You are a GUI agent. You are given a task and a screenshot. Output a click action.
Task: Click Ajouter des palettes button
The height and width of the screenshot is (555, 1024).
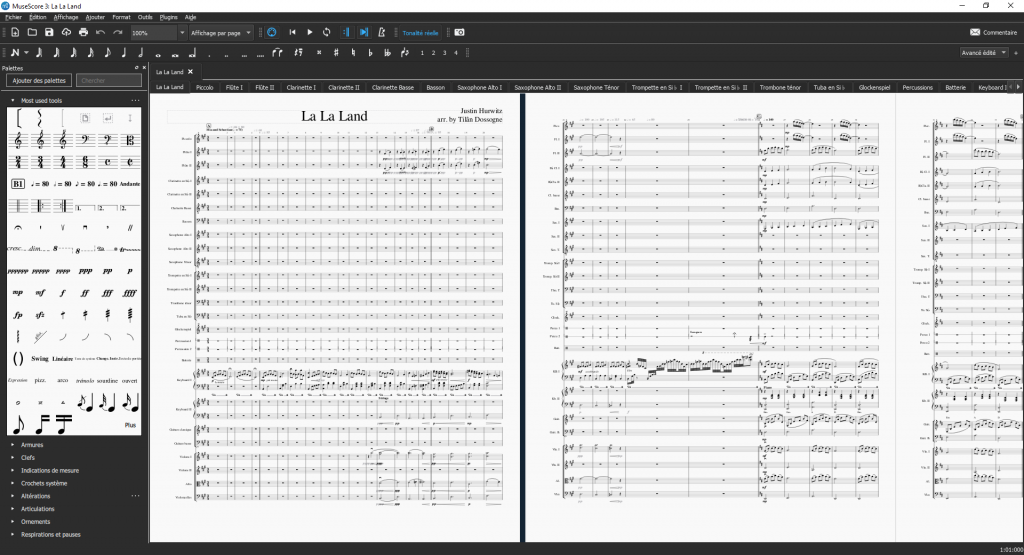(x=39, y=80)
